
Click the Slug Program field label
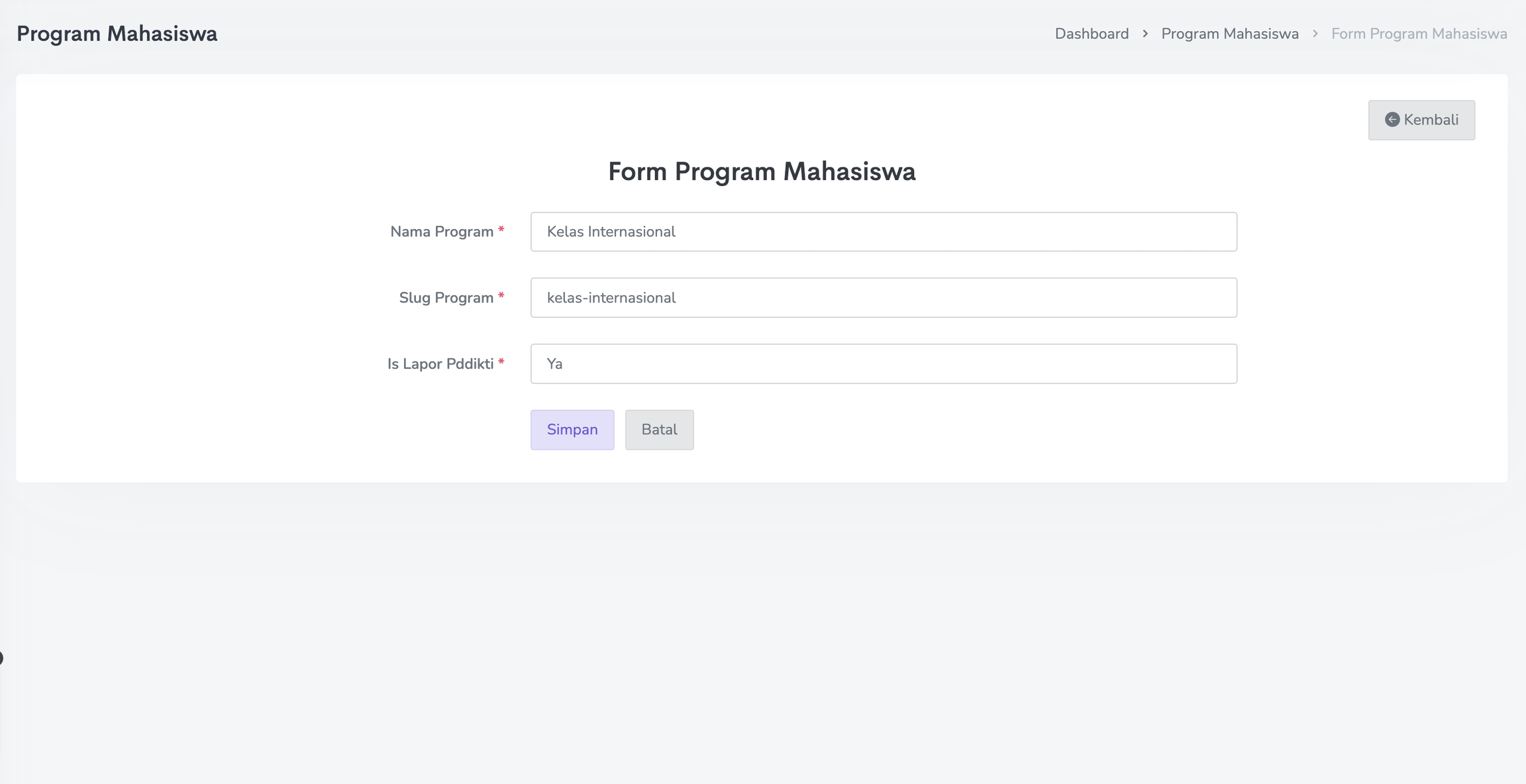pyautogui.click(x=446, y=298)
